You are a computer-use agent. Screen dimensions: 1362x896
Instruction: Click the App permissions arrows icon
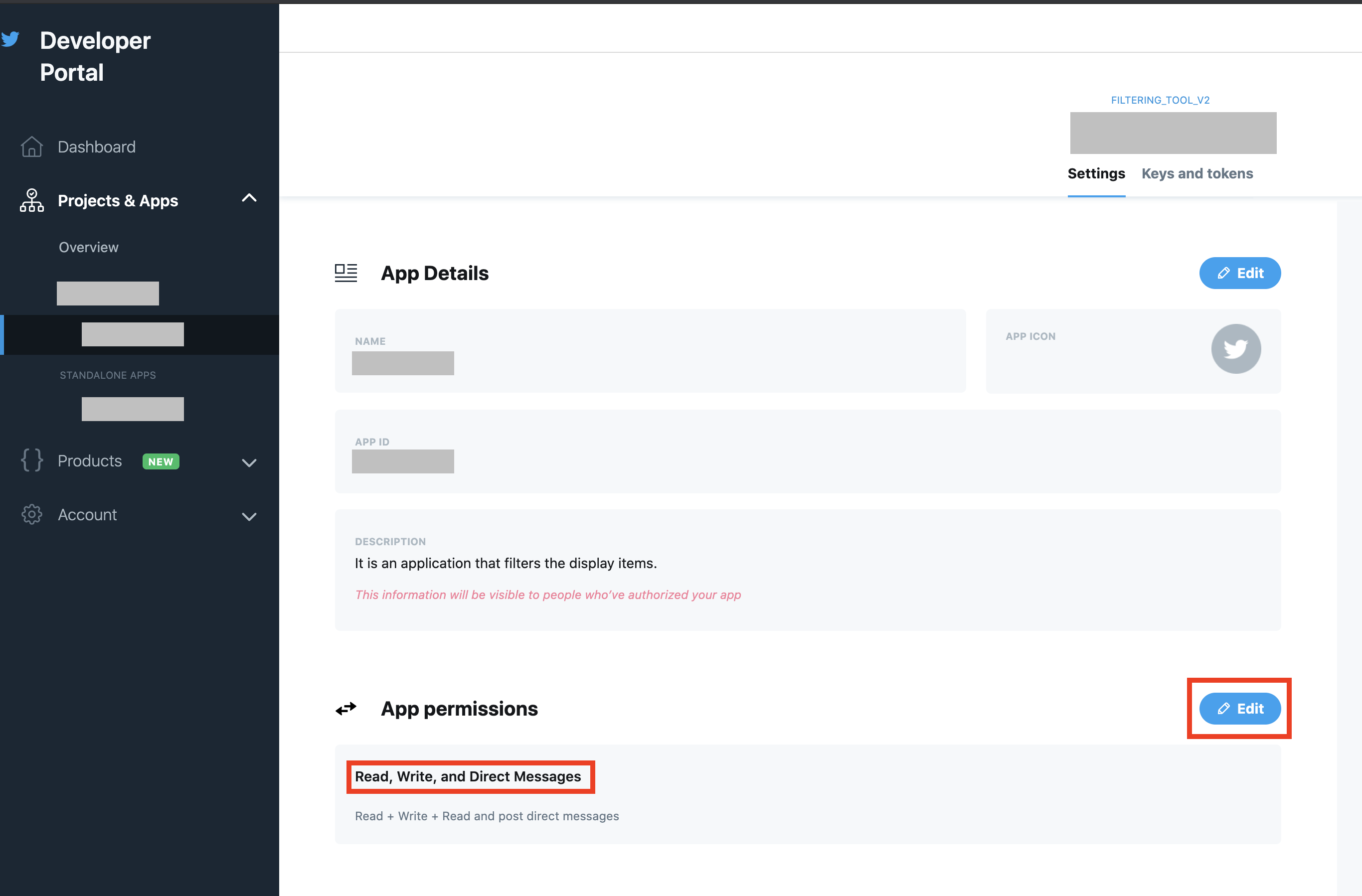coord(345,709)
